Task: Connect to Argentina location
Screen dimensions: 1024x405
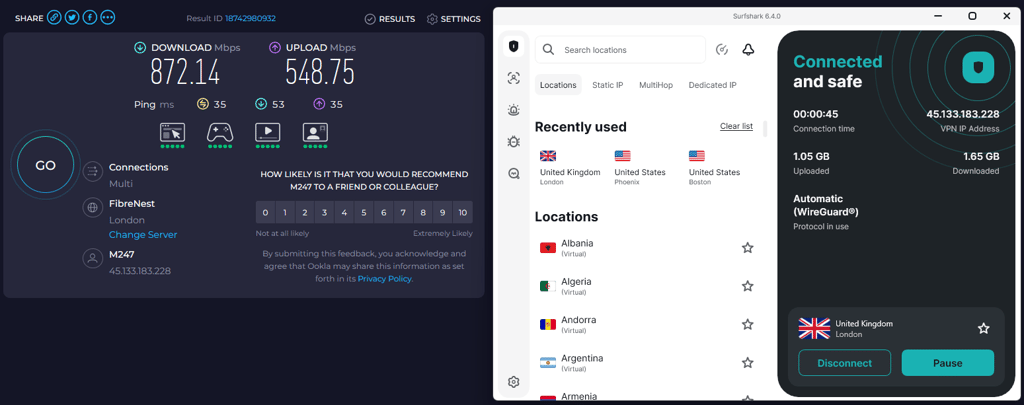Action: pos(647,363)
